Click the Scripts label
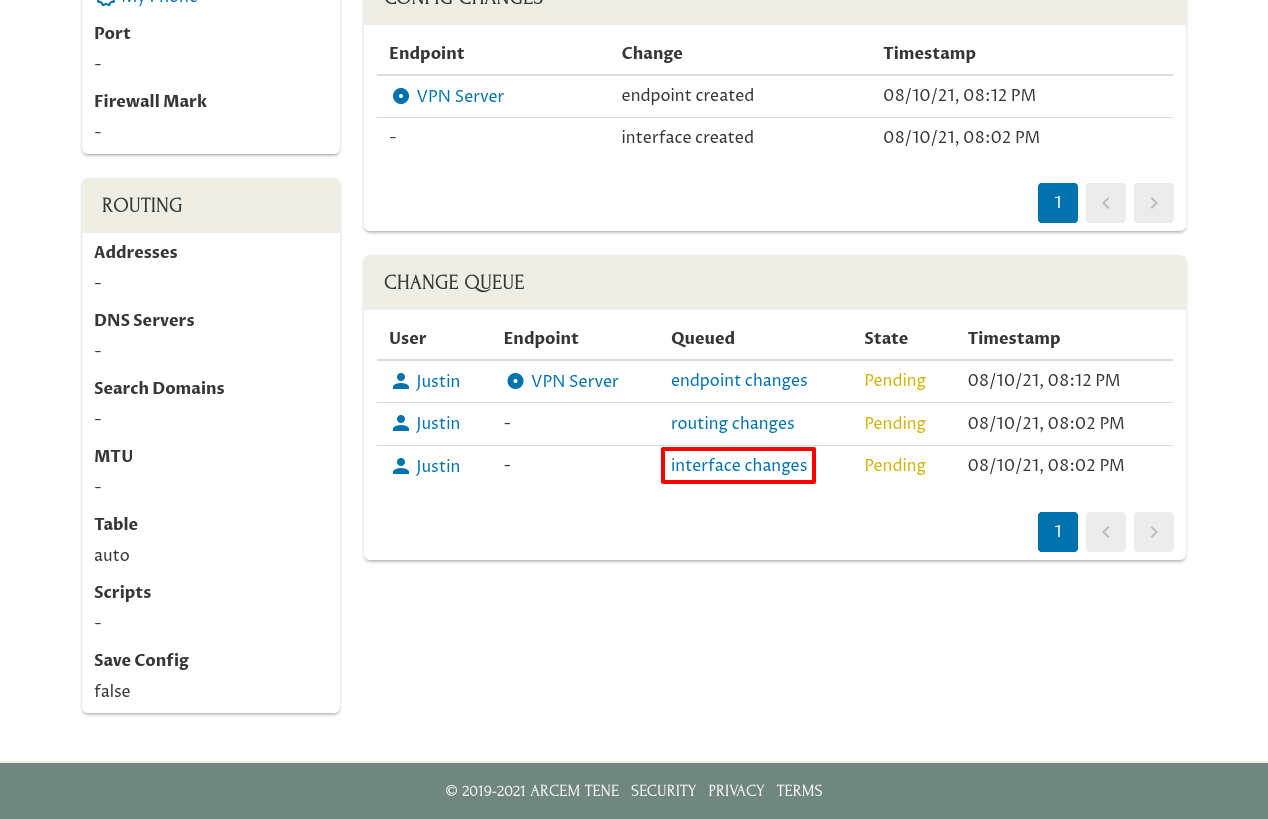This screenshot has width=1268, height=819. click(x=122, y=592)
